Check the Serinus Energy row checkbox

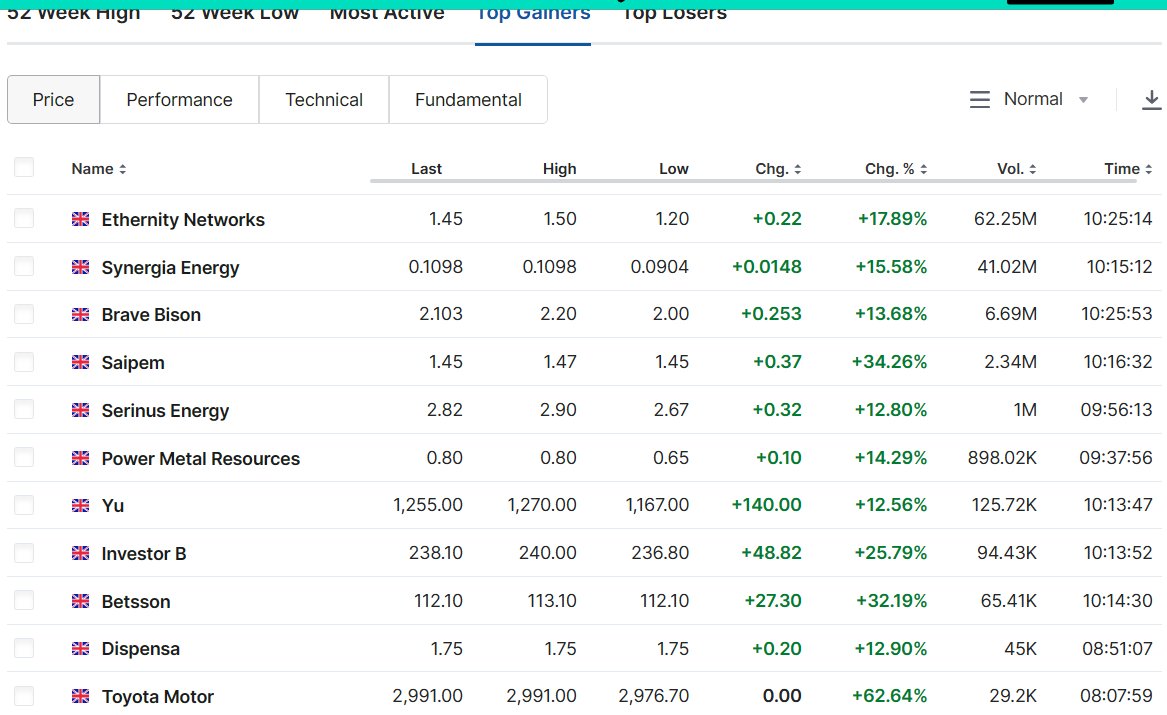tap(24, 409)
